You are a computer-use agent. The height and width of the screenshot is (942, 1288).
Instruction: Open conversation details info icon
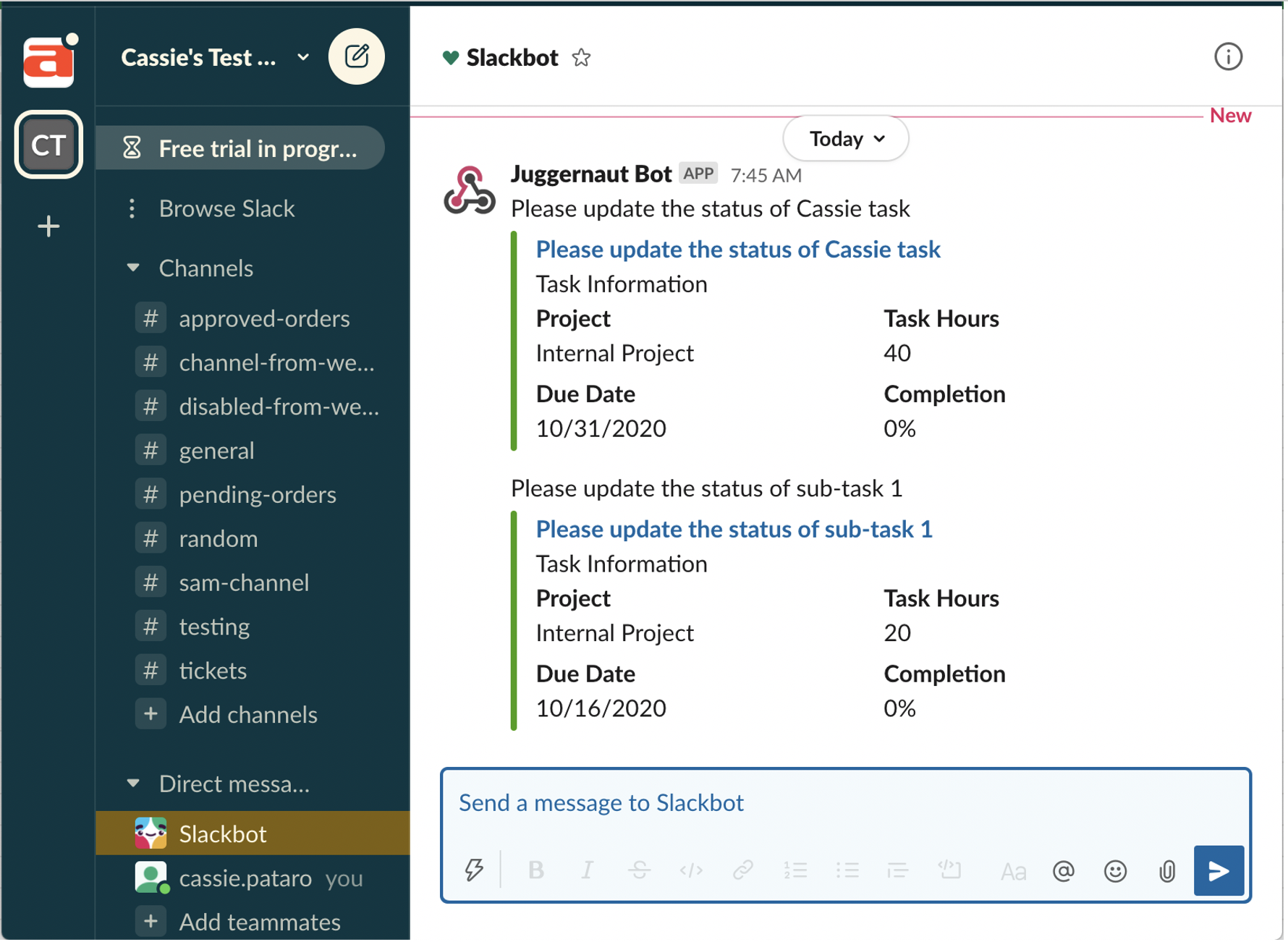pos(1227,57)
